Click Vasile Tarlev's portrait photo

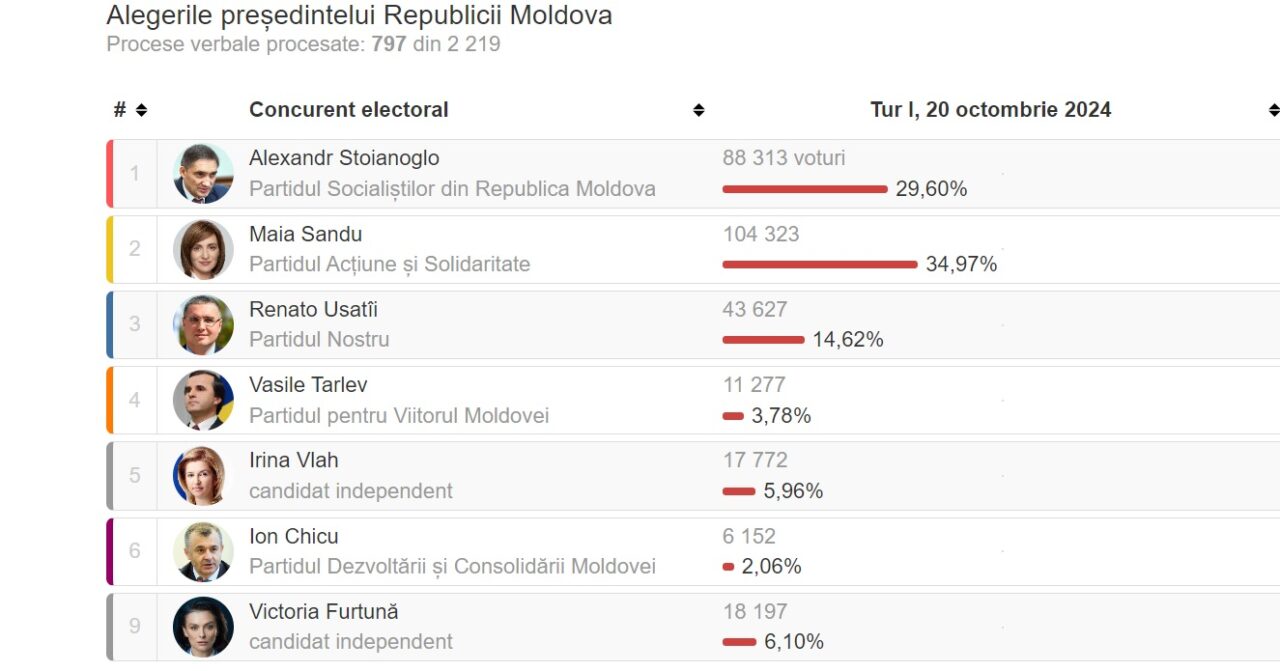pyautogui.click(x=203, y=400)
